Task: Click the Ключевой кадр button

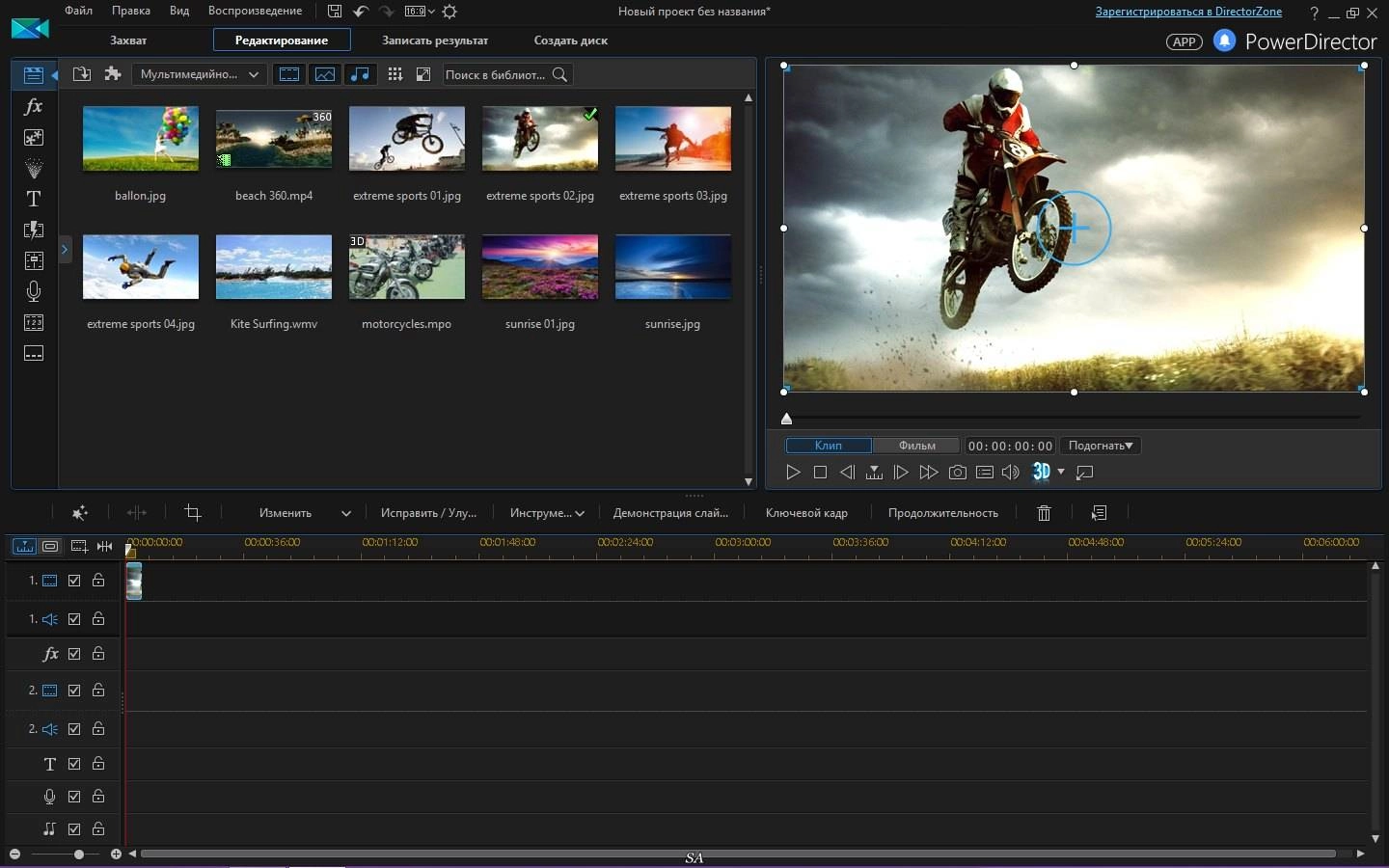Action: (x=806, y=513)
